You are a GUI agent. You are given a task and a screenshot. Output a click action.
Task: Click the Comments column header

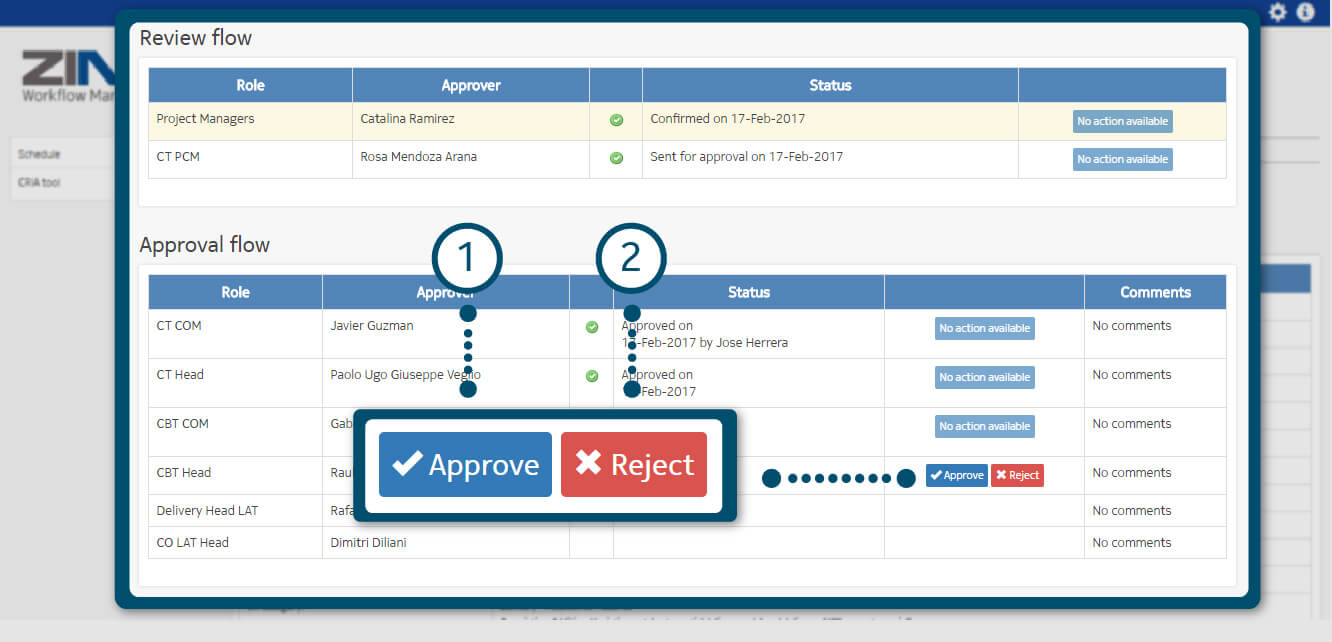click(x=1155, y=292)
